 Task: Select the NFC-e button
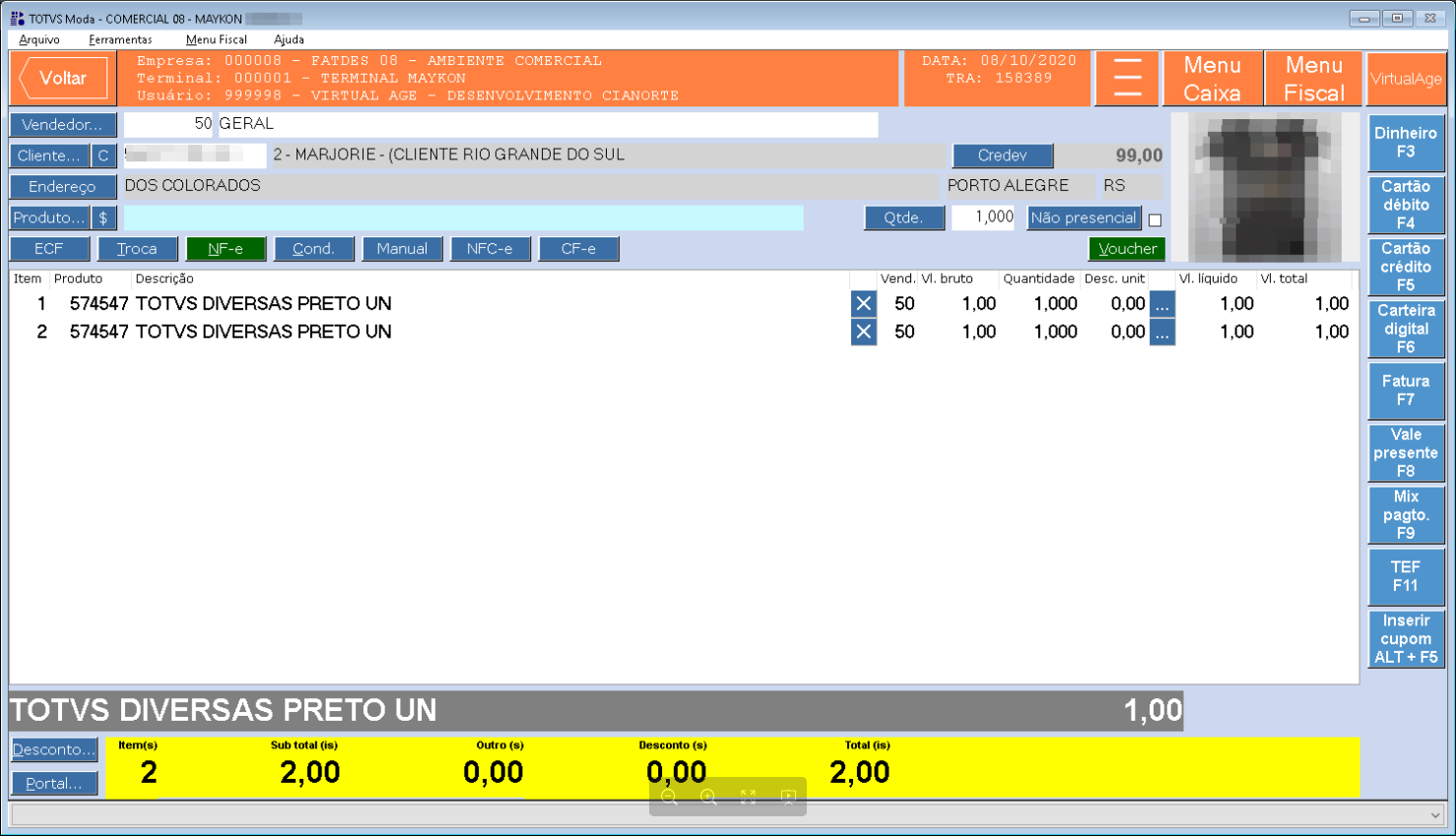point(491,249)
